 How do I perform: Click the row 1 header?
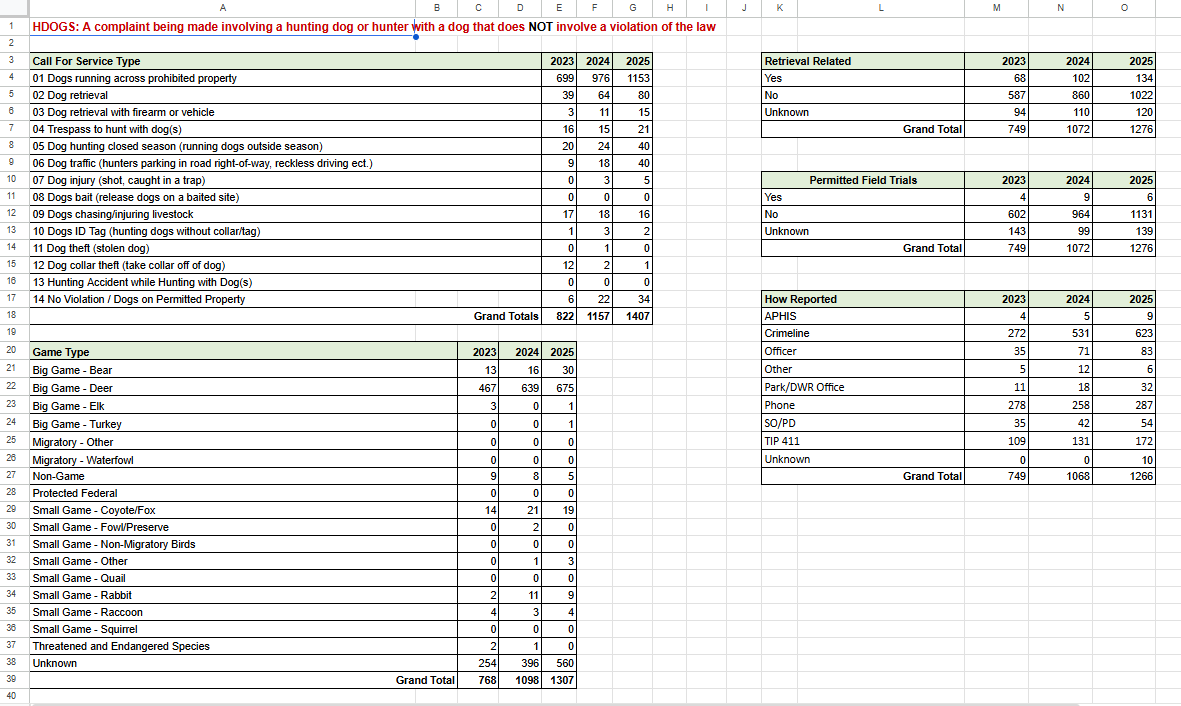tap(10, 26)
